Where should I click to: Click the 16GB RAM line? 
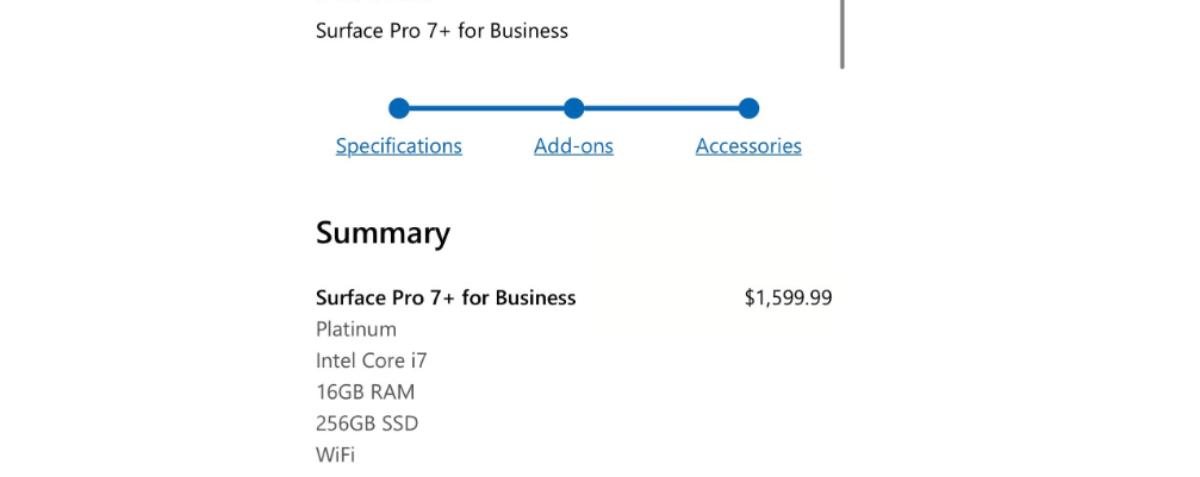point(365,392)
